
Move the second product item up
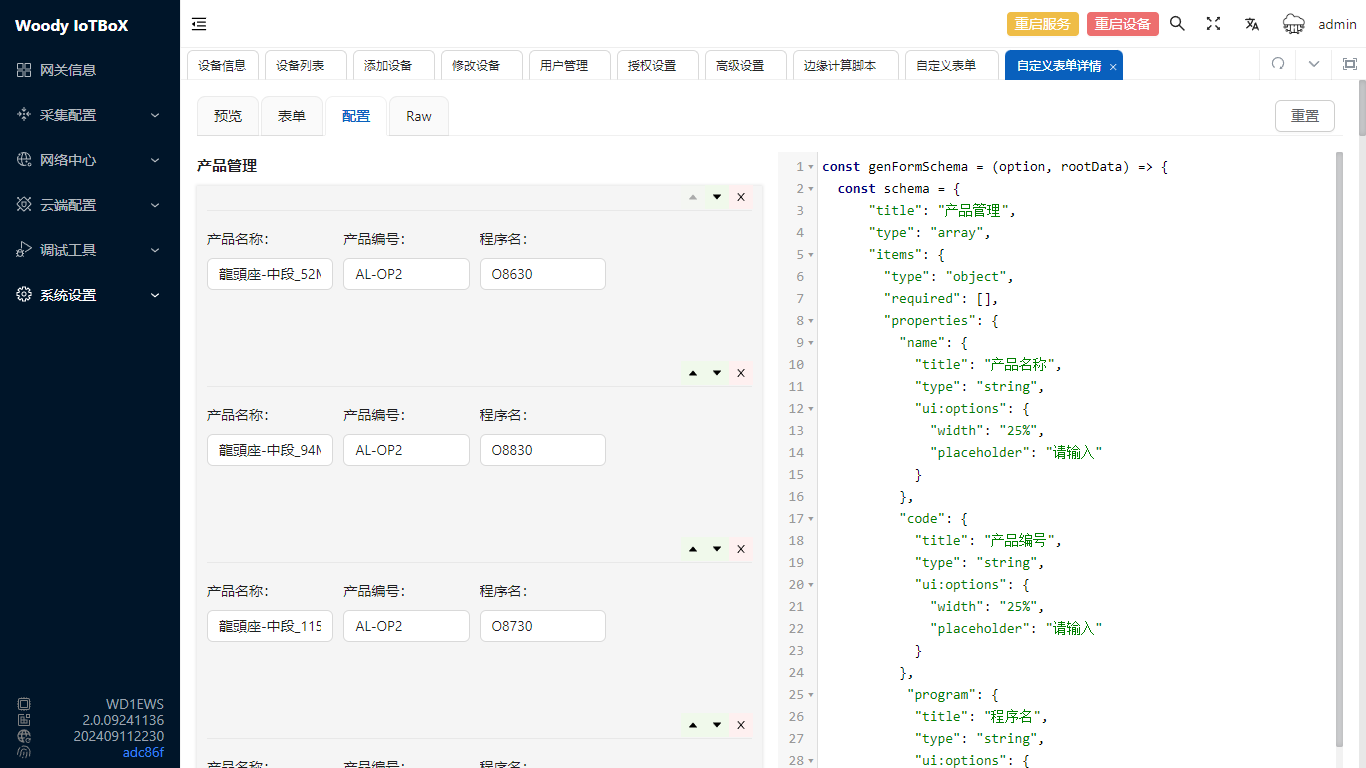(x=693, y=373)
